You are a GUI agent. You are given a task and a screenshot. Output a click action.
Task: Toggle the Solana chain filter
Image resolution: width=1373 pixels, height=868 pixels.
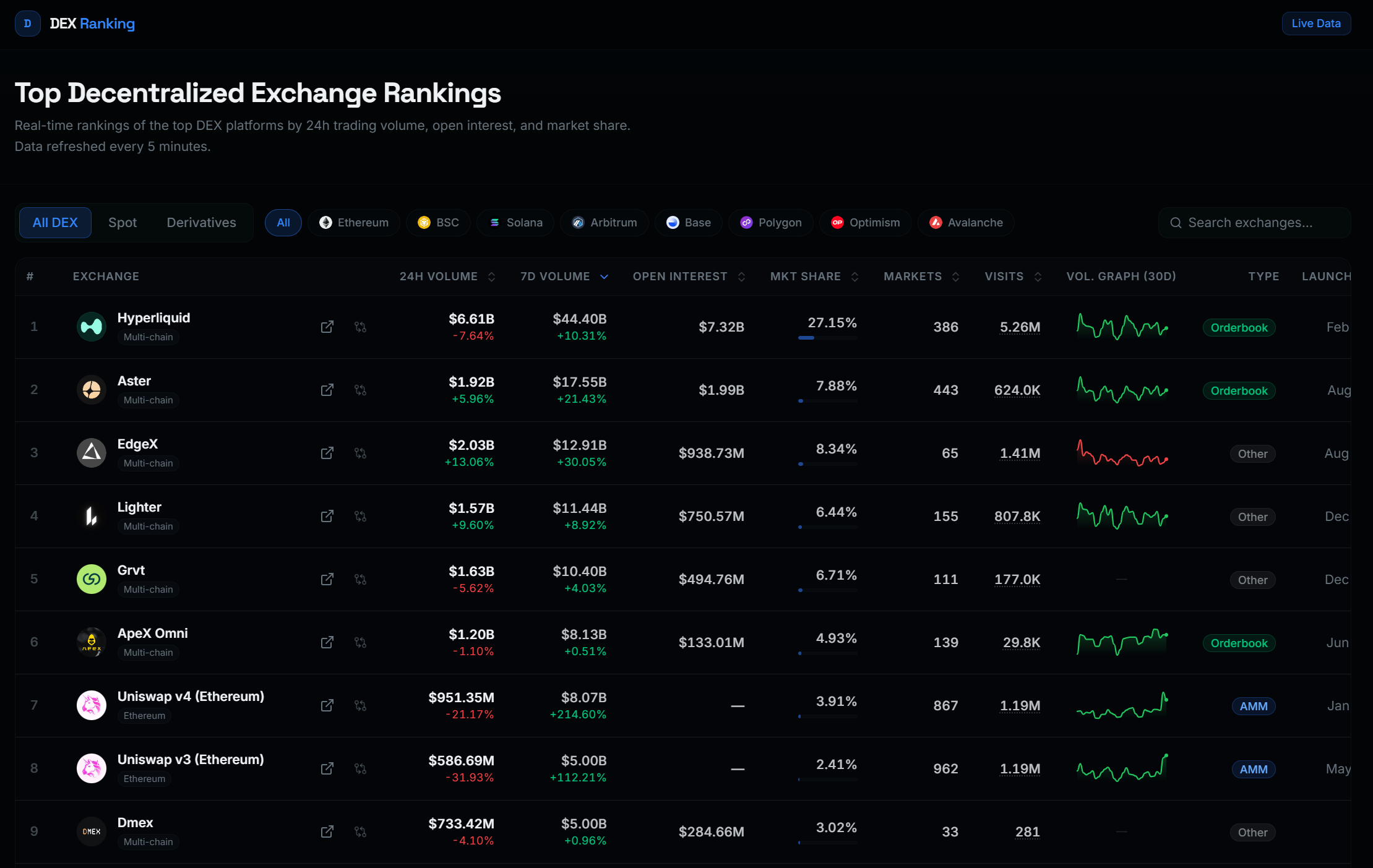click(x=515, y=223)
